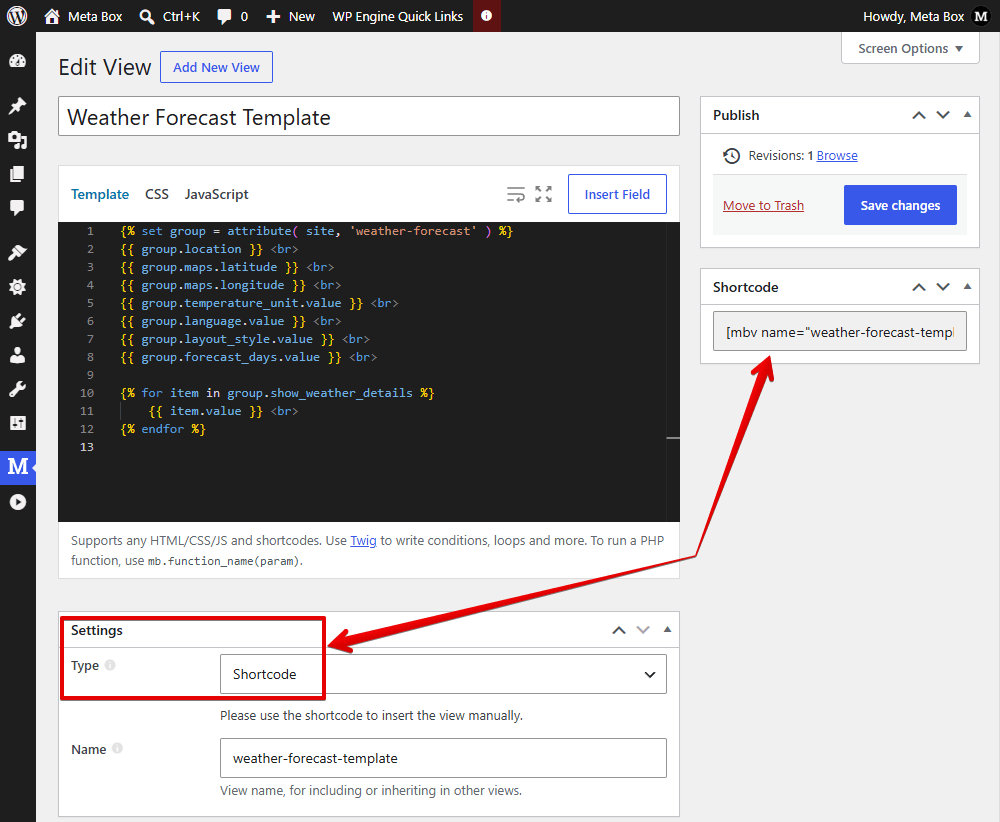Screen dimensions: 1000x822
Task: Move Shortcode box up
Action: point(918,287)
